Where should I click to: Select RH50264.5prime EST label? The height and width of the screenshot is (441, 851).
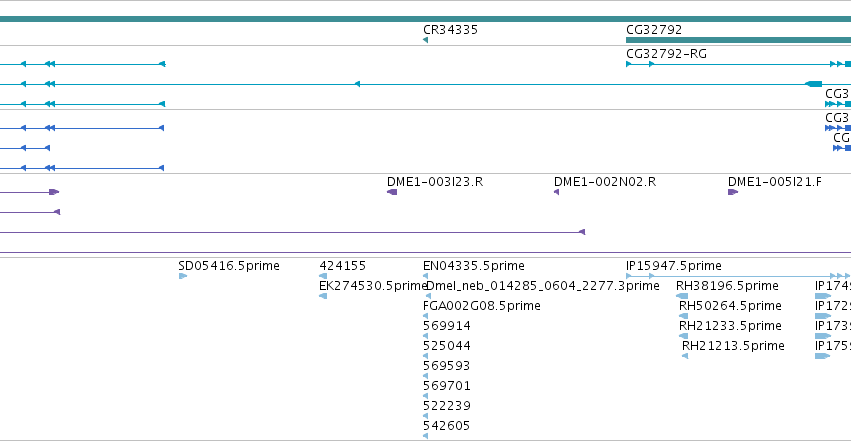click(x=730, y=306)
